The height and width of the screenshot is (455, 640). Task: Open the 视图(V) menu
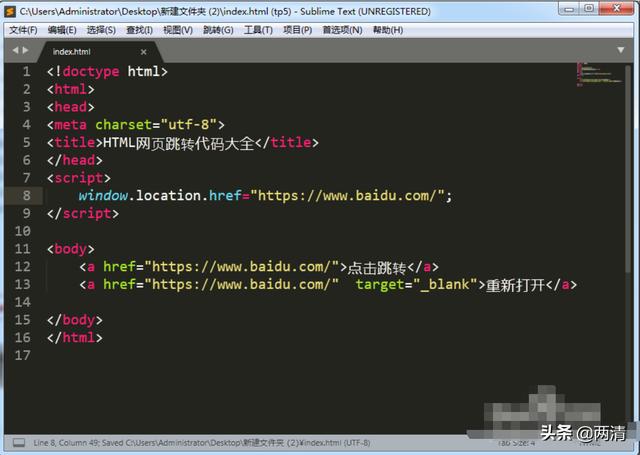tap(178, 30)
